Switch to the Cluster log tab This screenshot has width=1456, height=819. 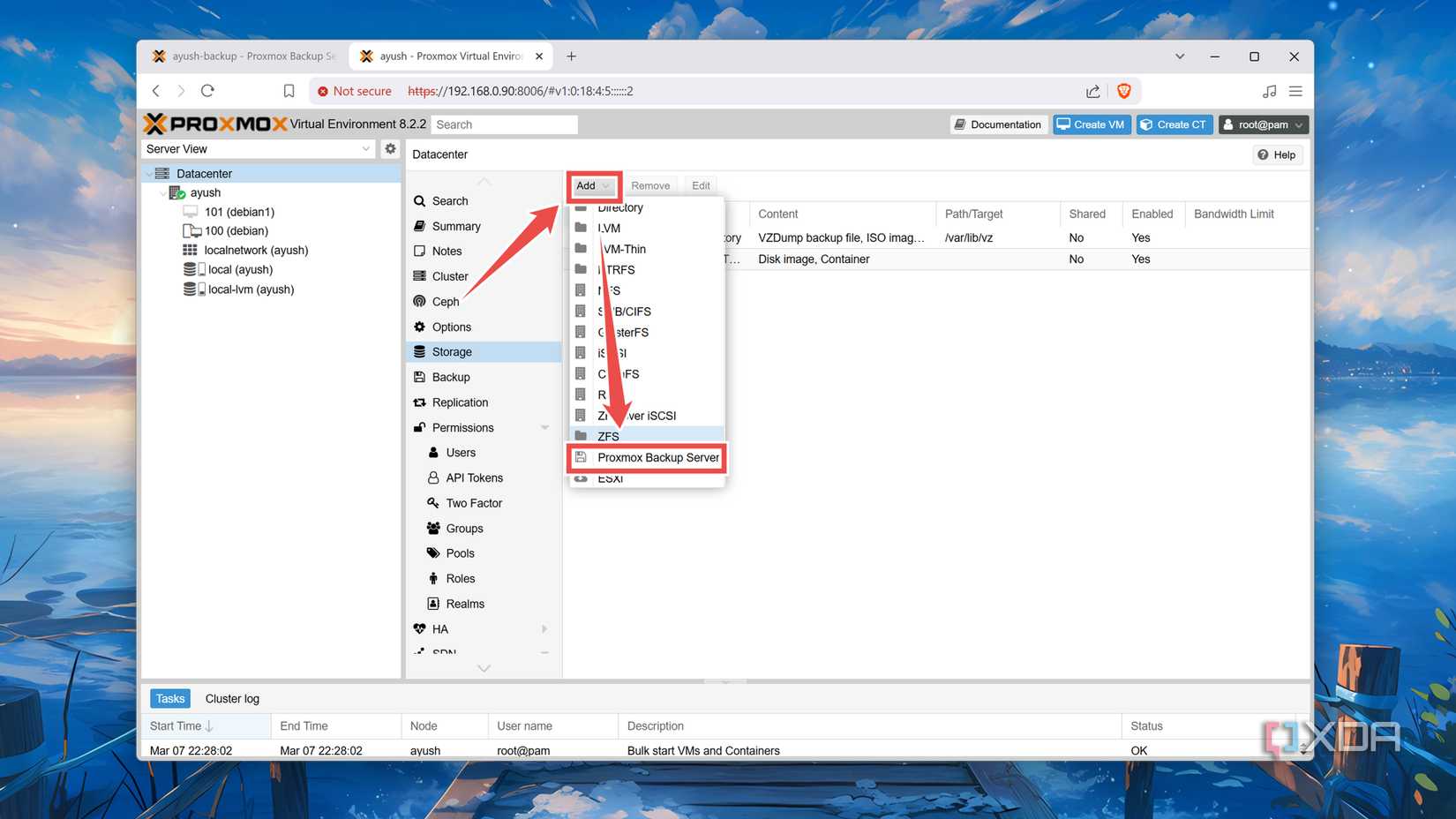coord(232,699)
